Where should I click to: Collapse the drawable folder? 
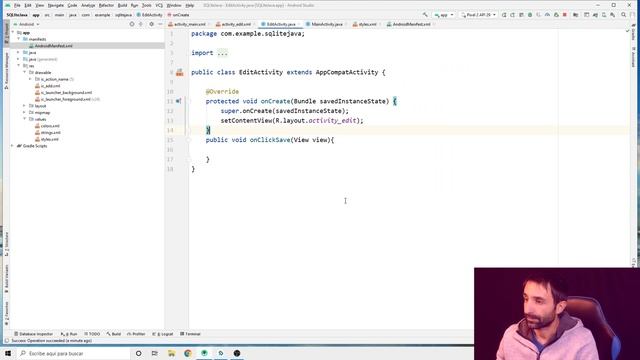[24, 72]
